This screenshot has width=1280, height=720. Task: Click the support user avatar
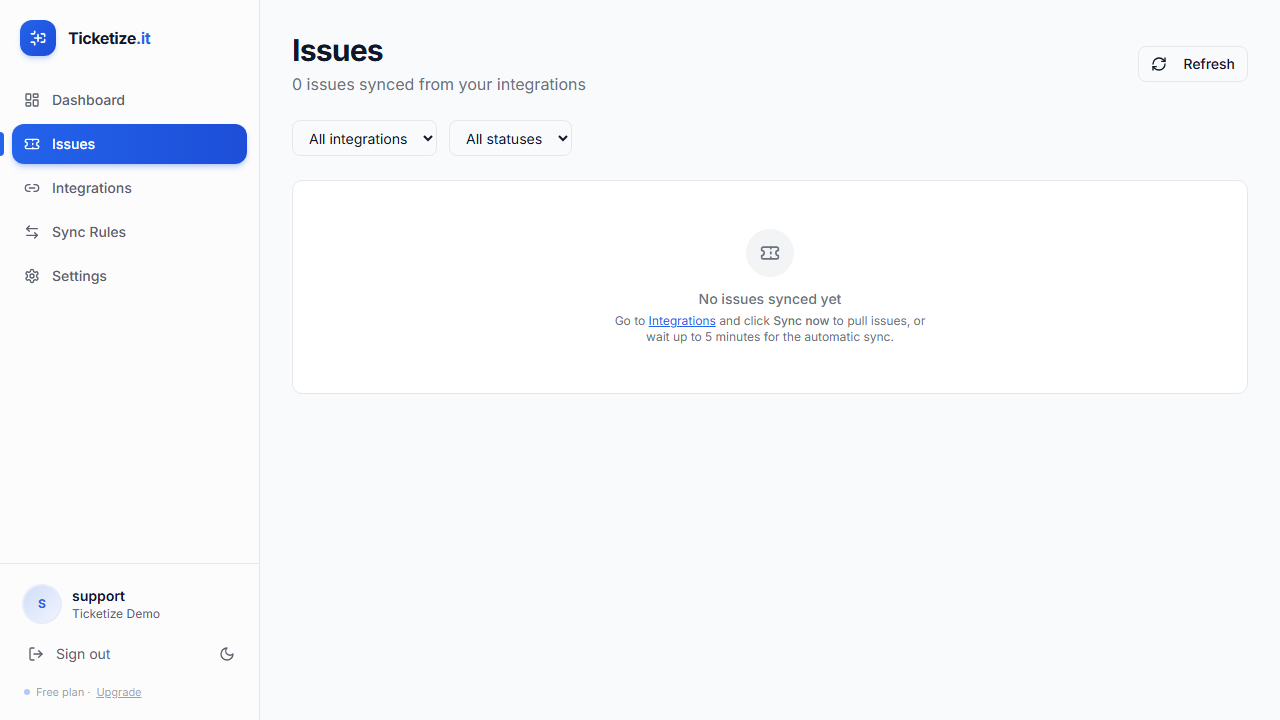pos(42,604)
